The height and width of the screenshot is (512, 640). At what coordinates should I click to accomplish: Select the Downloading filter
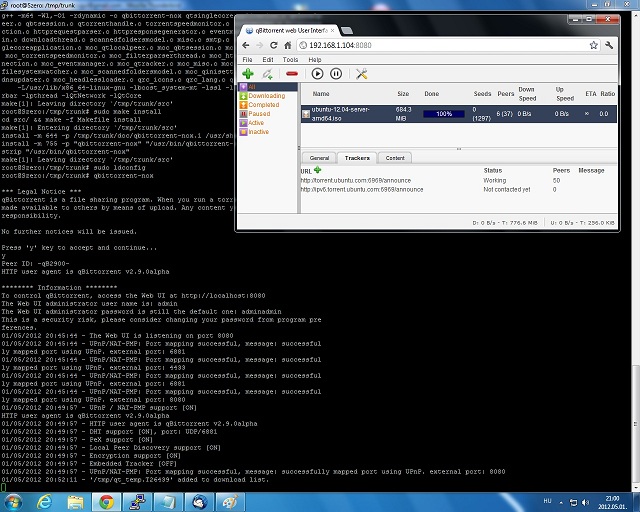tap(262, 96)
